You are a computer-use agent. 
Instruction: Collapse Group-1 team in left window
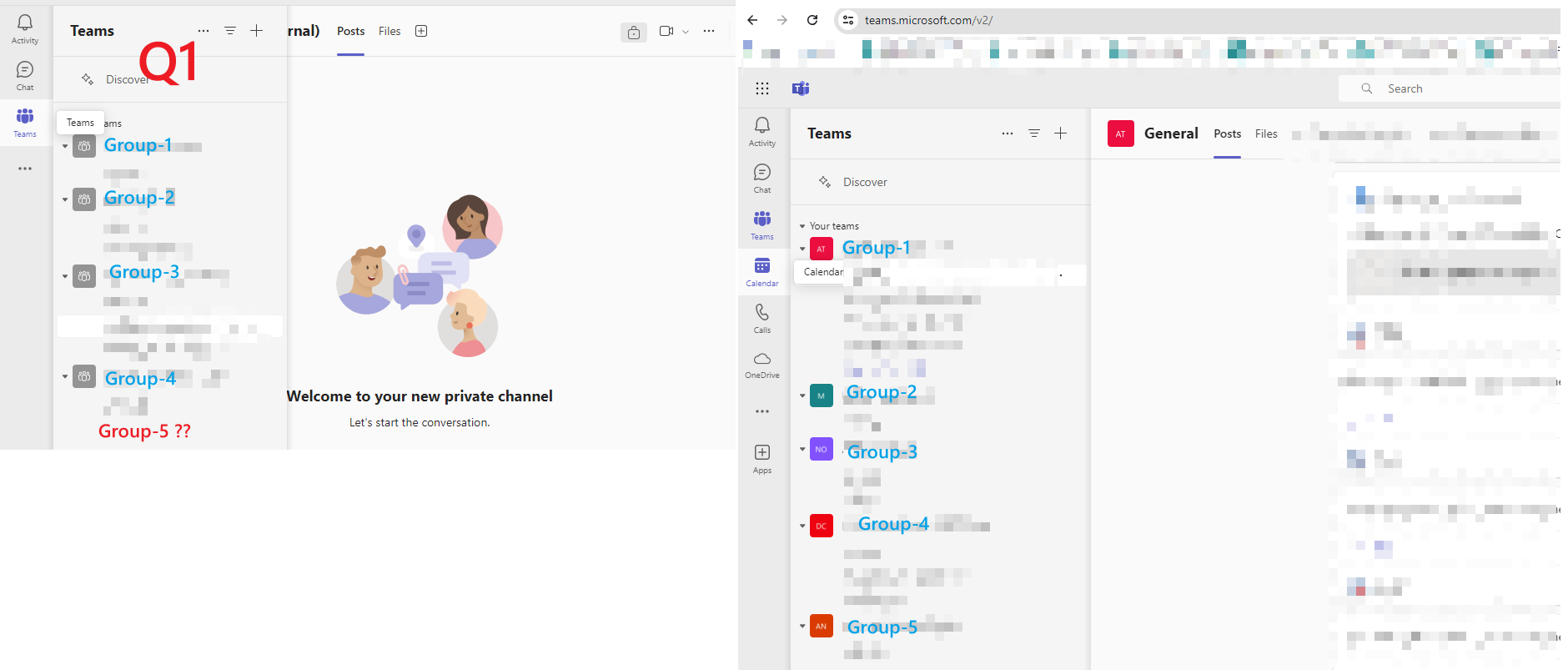65,146
